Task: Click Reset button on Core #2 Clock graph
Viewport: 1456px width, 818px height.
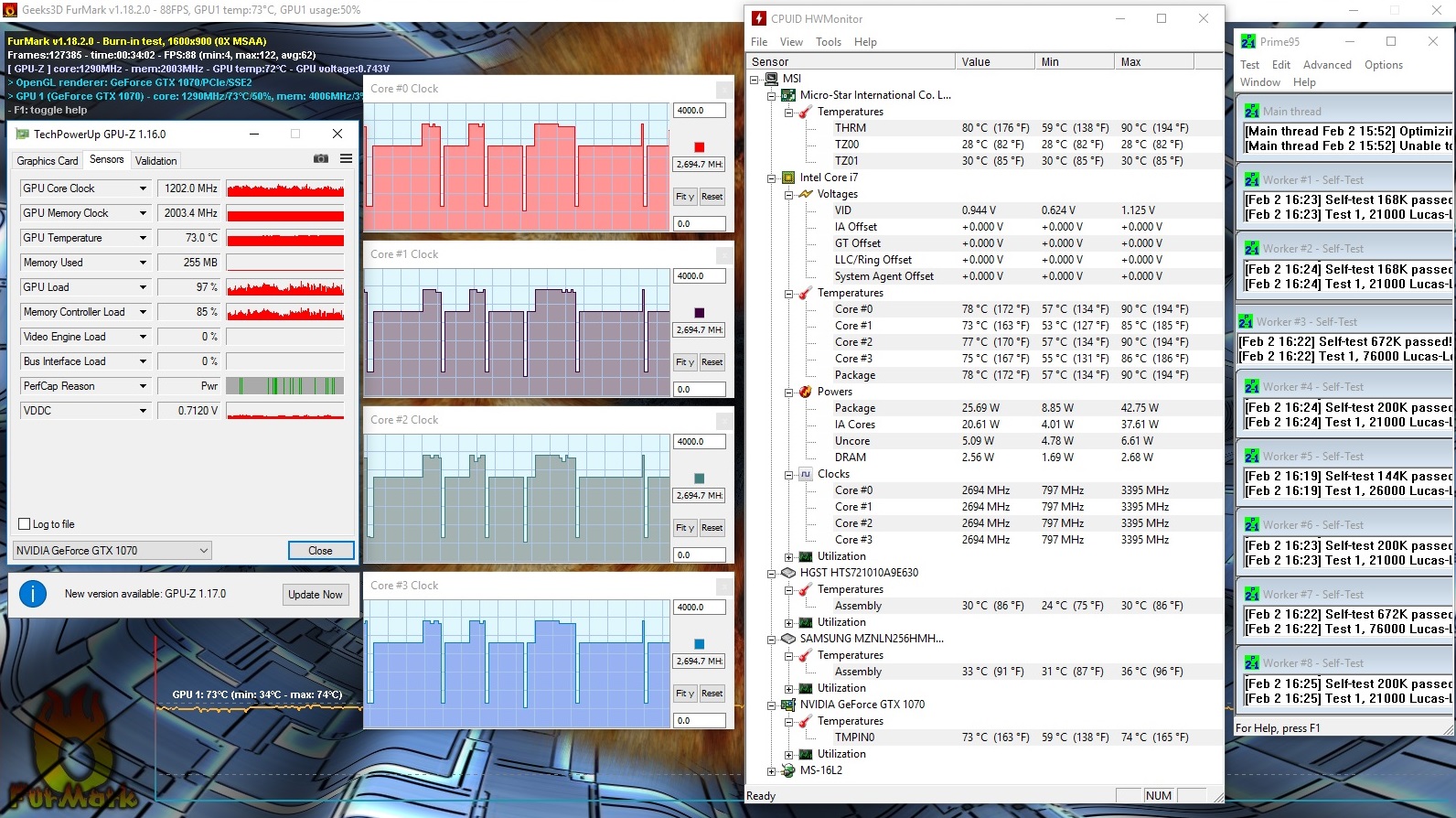Action: click(x=712, y=528)
